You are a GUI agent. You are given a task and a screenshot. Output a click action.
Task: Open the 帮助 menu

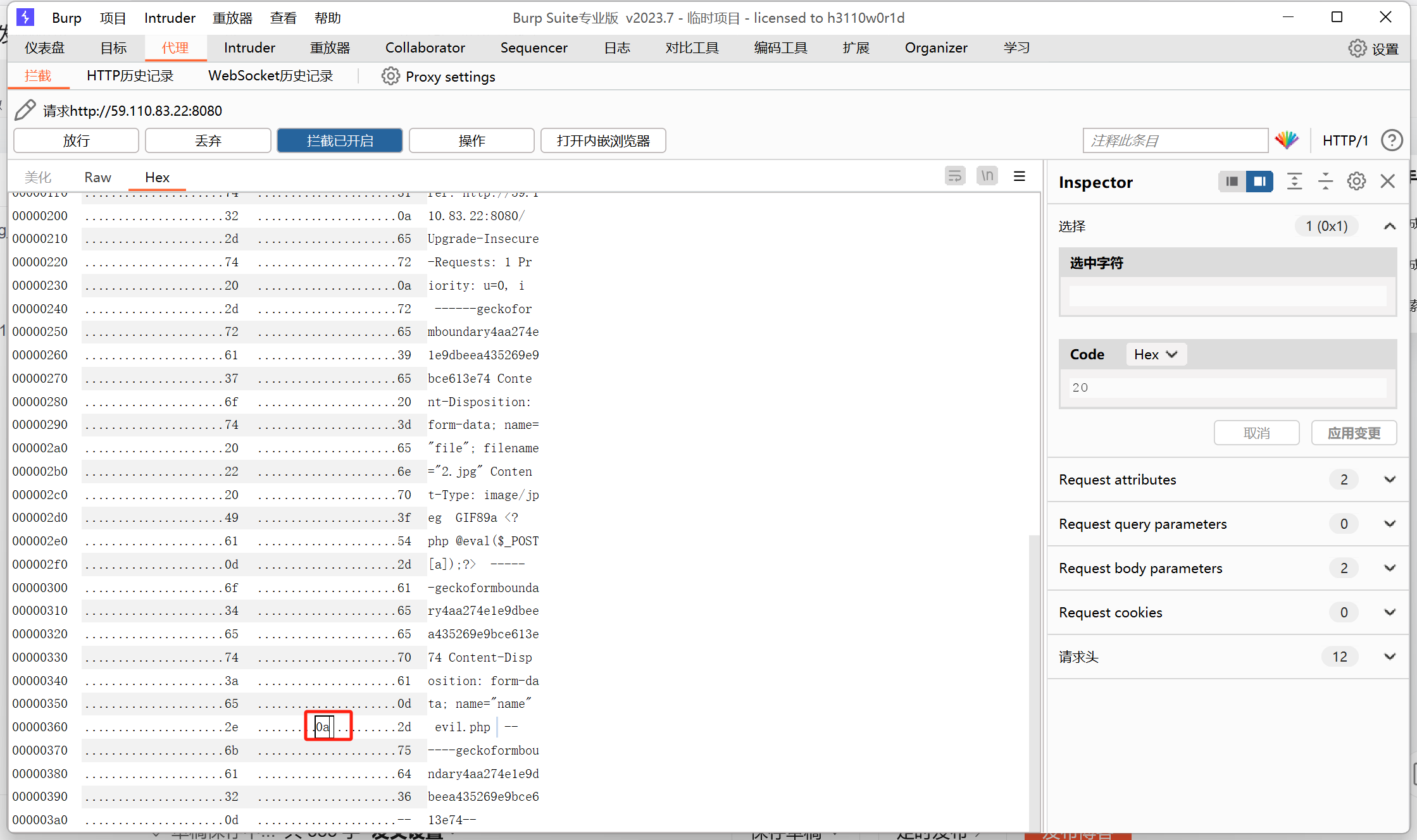pyautogui.click(x=327, y=18)
